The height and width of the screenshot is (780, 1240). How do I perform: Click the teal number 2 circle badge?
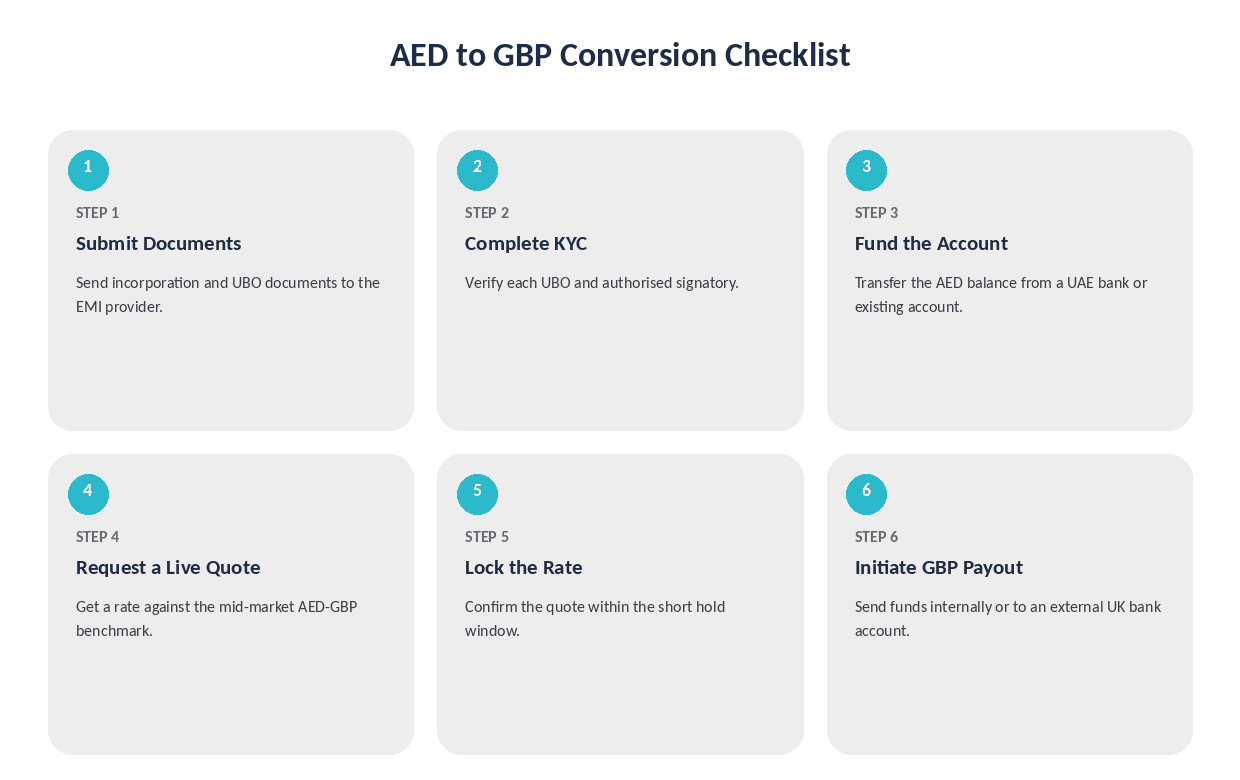point(477,170)
